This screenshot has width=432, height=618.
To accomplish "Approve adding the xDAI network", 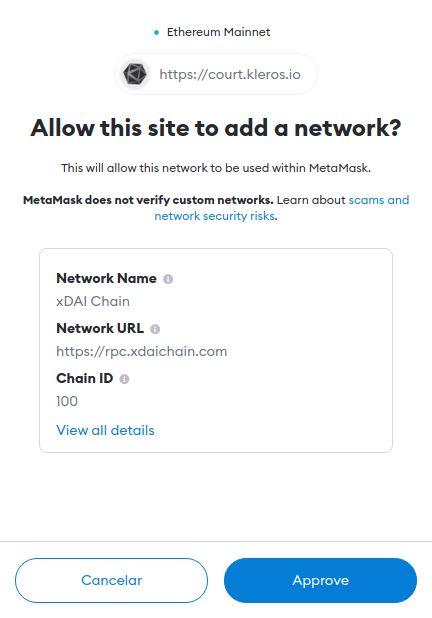I will click(320, 580).
